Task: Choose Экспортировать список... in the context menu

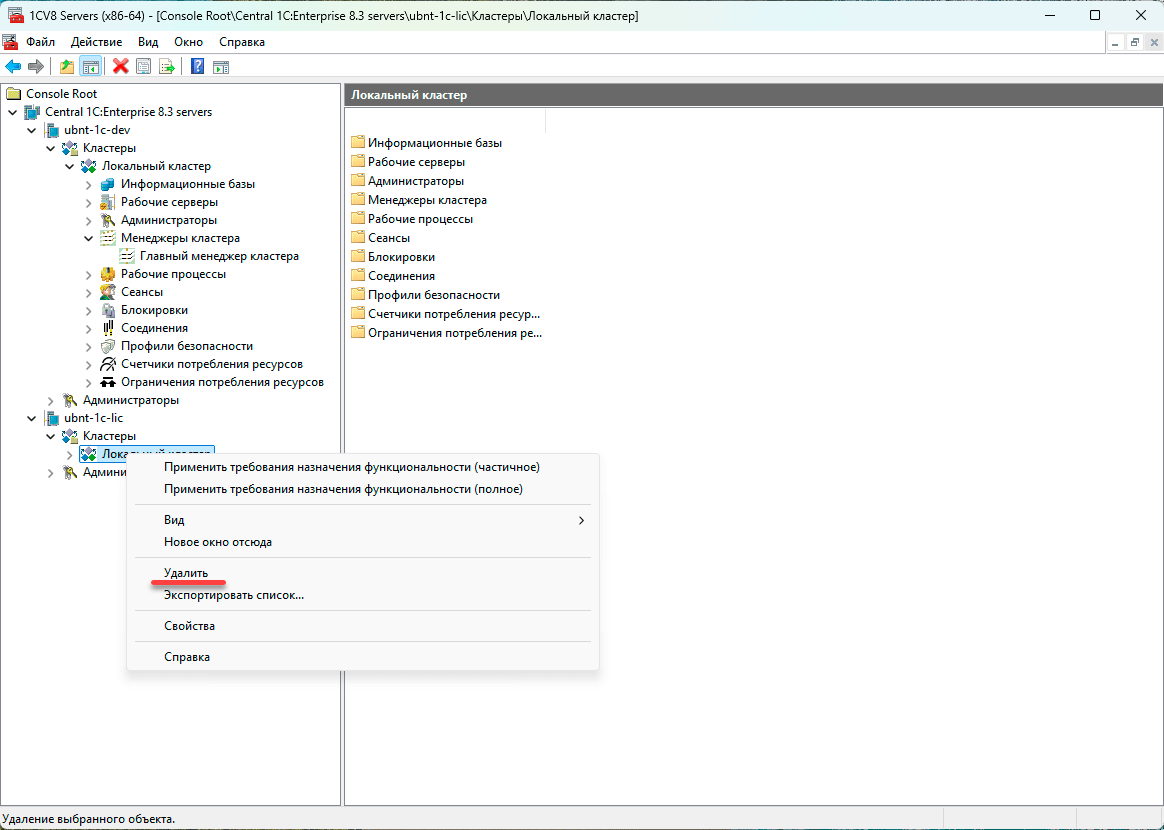Action: point(363,595)
